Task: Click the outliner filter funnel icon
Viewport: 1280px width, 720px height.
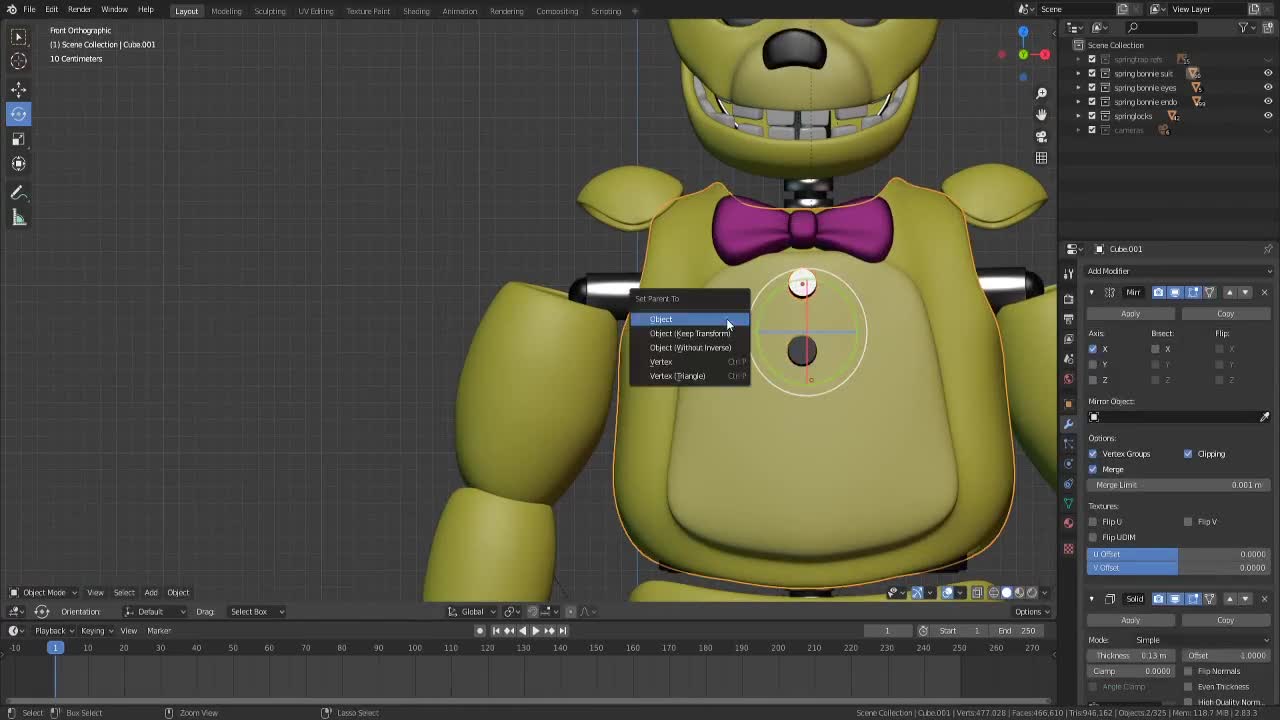Action: [1243, 27]
